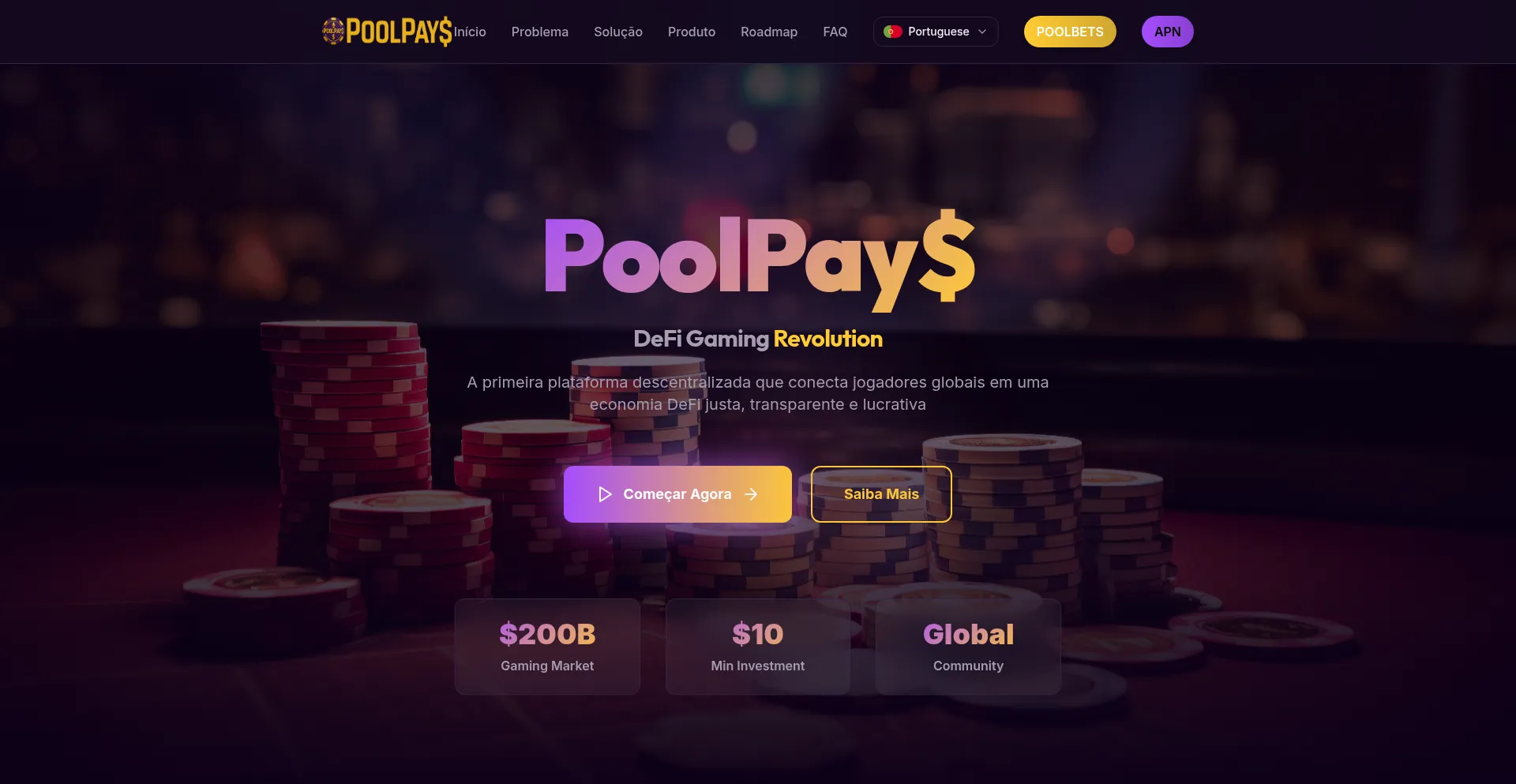Screen dimensions: 1516x784
Task: Open the FAQ nav link
Action: [835, 32]
